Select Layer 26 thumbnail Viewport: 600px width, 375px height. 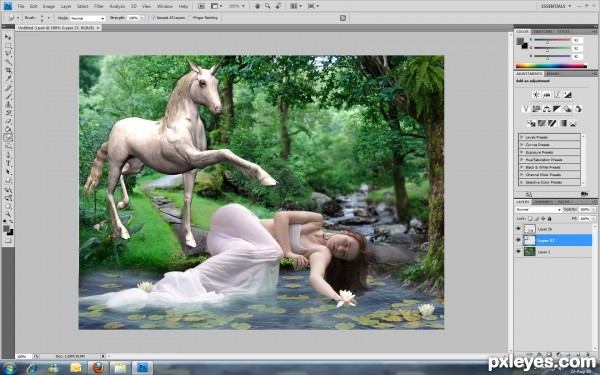(x=530, y=229)
